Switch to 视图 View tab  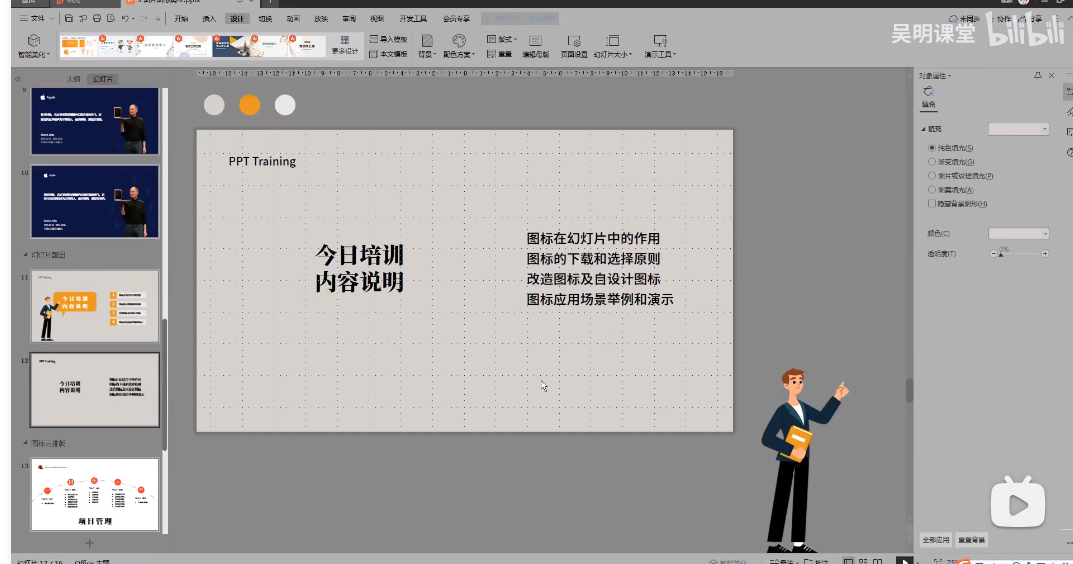click(x=376, y=18)
